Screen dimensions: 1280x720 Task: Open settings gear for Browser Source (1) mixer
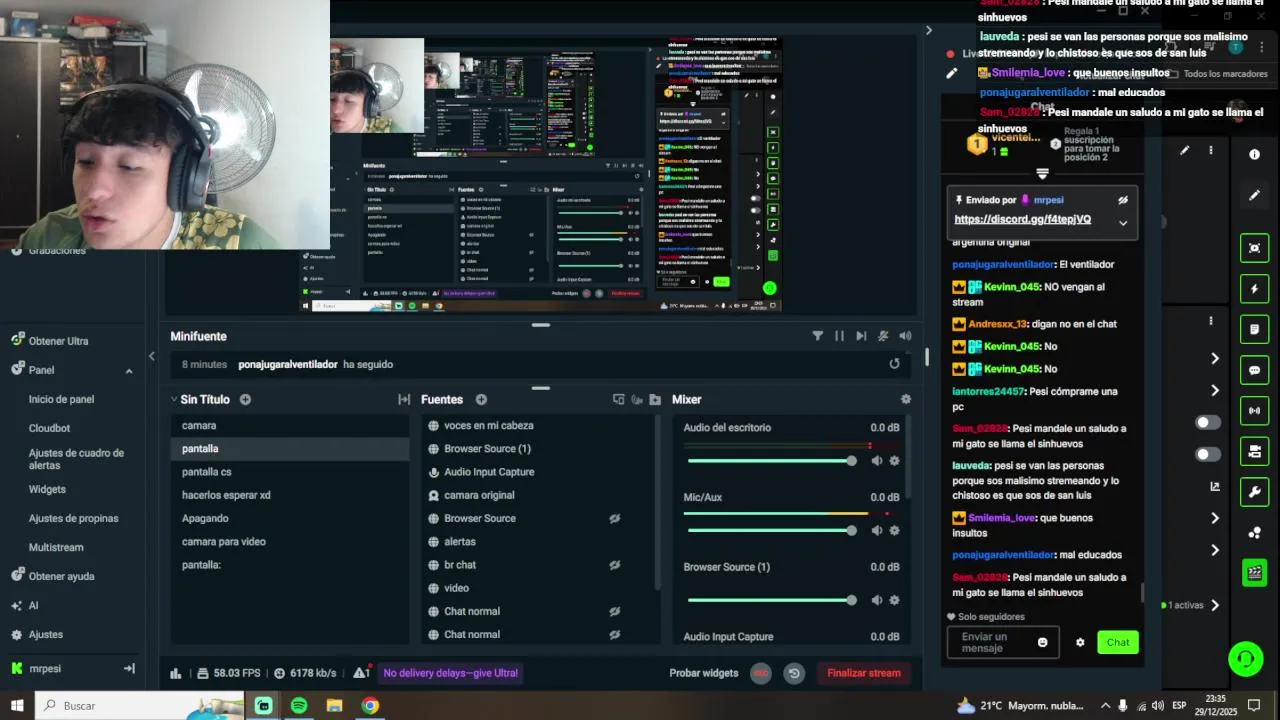(x=894, y=600)
